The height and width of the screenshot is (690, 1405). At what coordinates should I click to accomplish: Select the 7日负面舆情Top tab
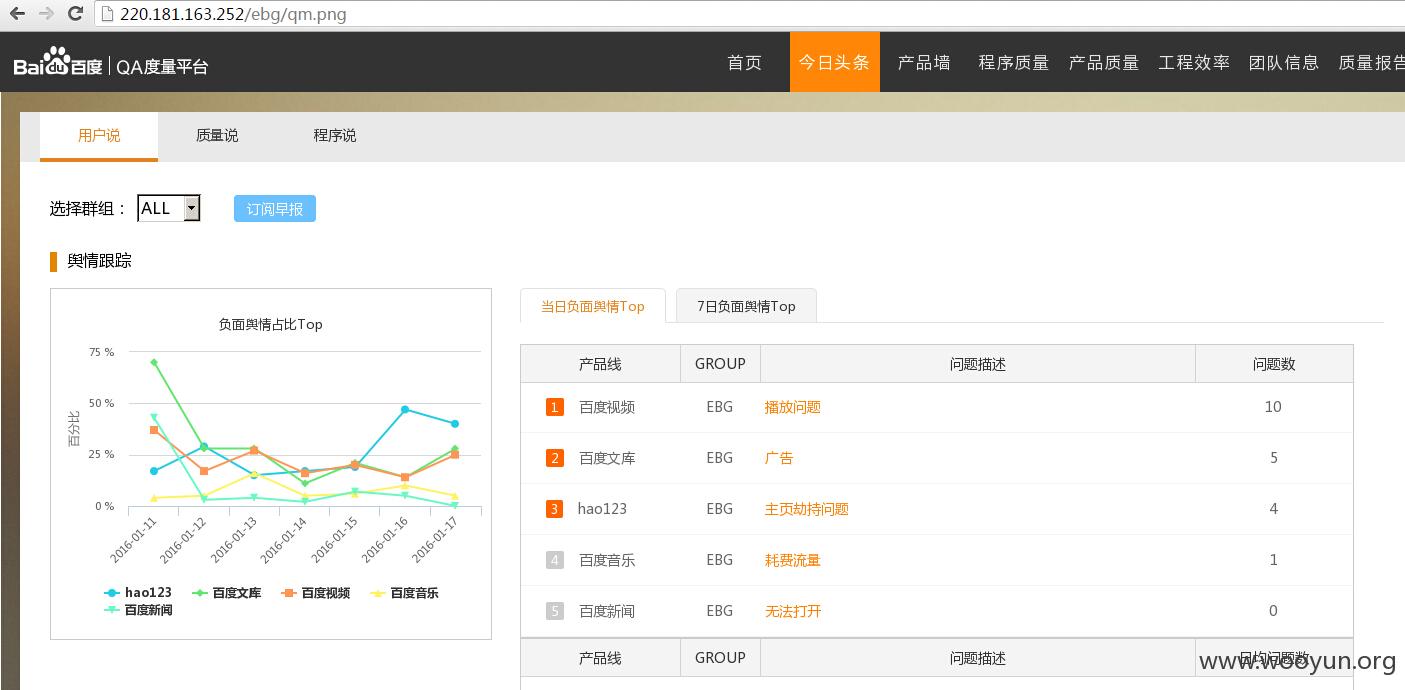tap(746, 306)
